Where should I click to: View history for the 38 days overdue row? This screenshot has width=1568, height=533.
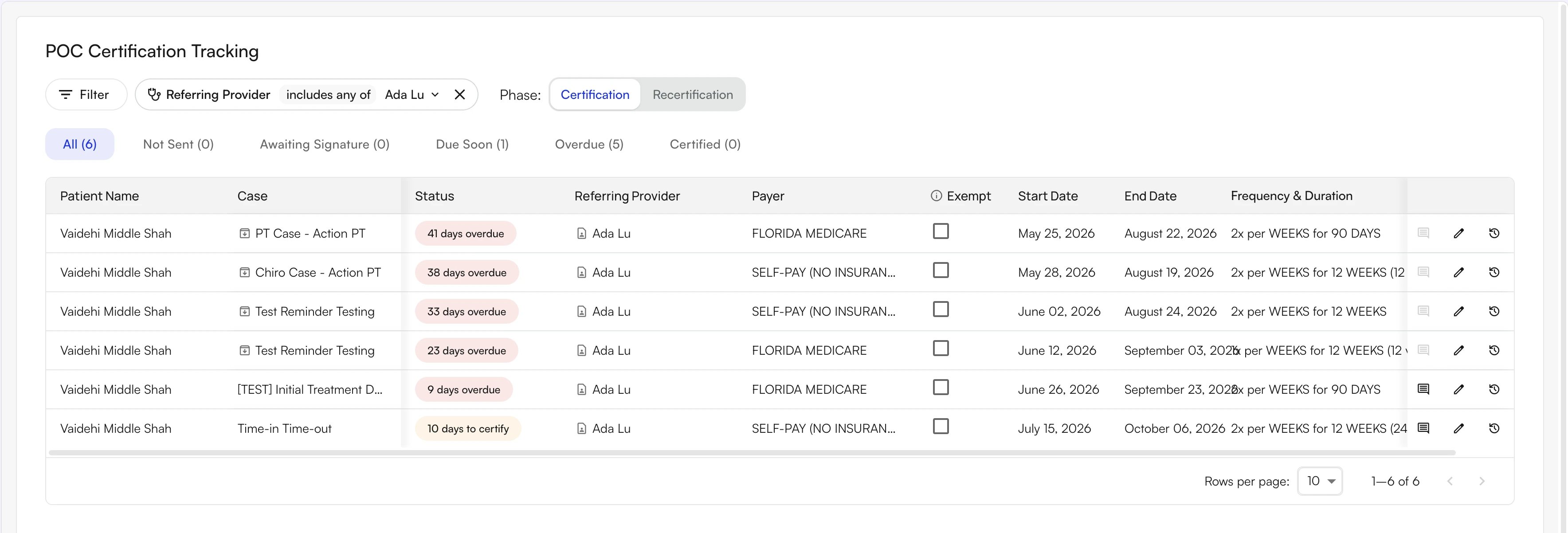[x=1494, y=272]
